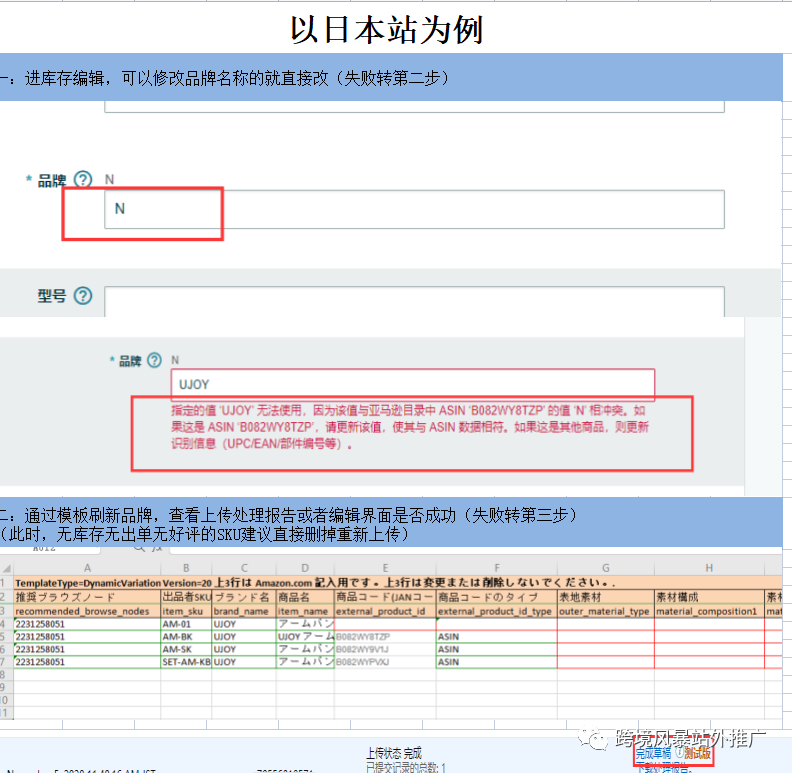The height and width of the screenshot is (773, 792).
Task: Select cell 推奨ブラウズノード
Action: (x=87, y=597)
